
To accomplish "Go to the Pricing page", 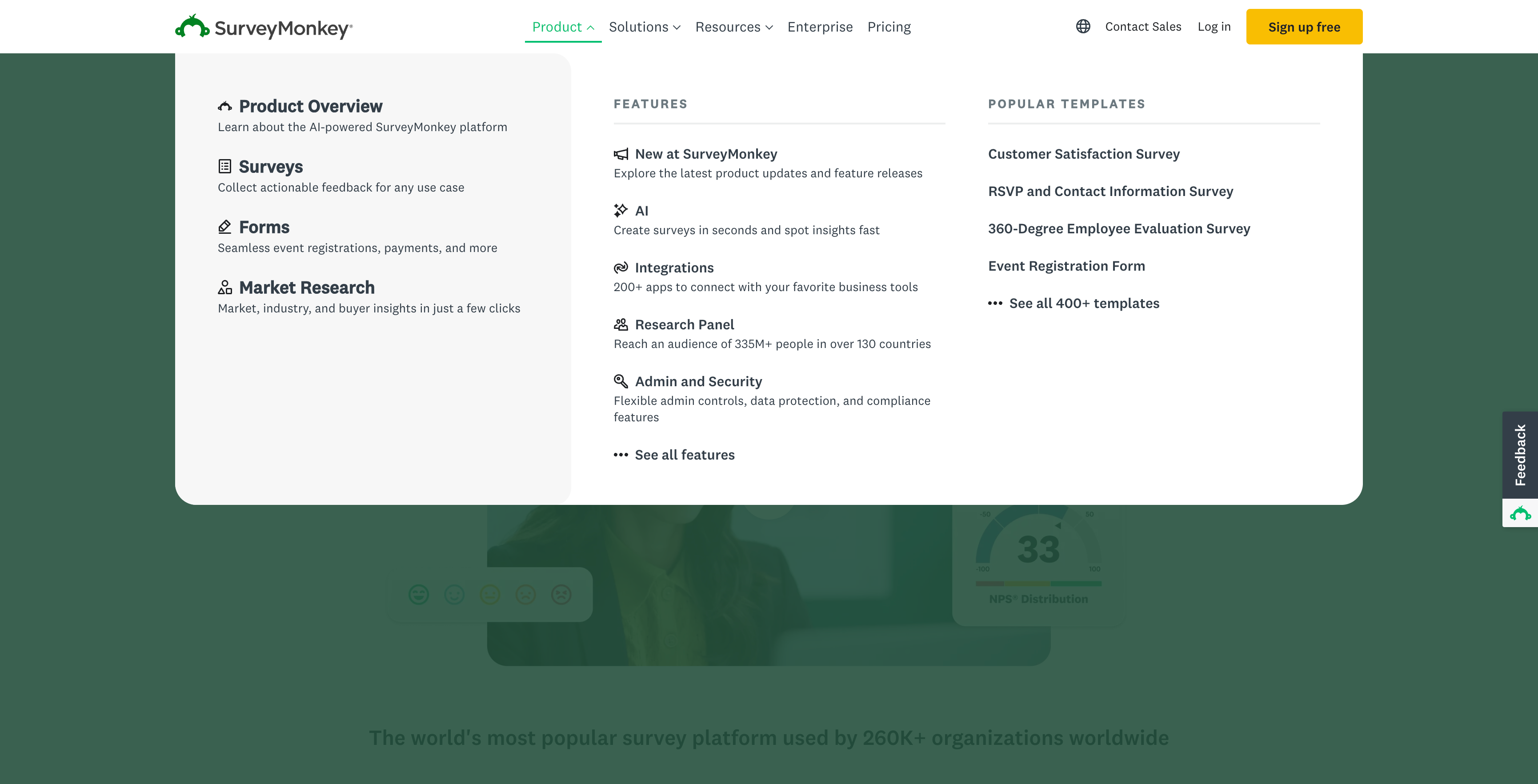I will (889, 27).
